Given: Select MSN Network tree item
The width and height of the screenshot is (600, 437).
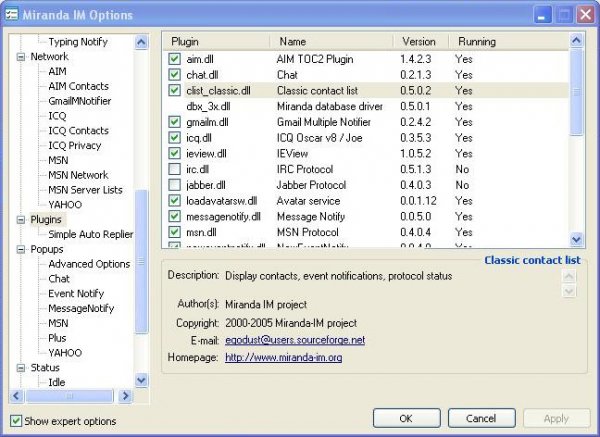Looking at the screenshot, I should pyautogui.click(x=78, y=175).
